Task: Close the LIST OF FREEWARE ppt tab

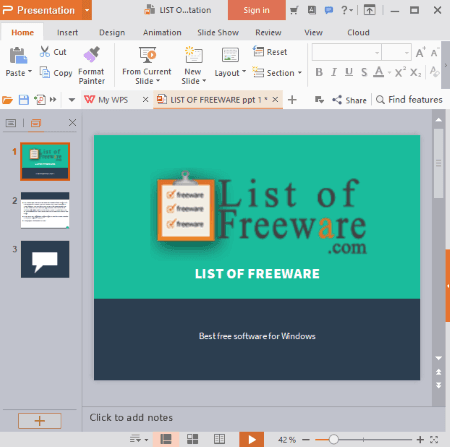Action: coord(275,99)
